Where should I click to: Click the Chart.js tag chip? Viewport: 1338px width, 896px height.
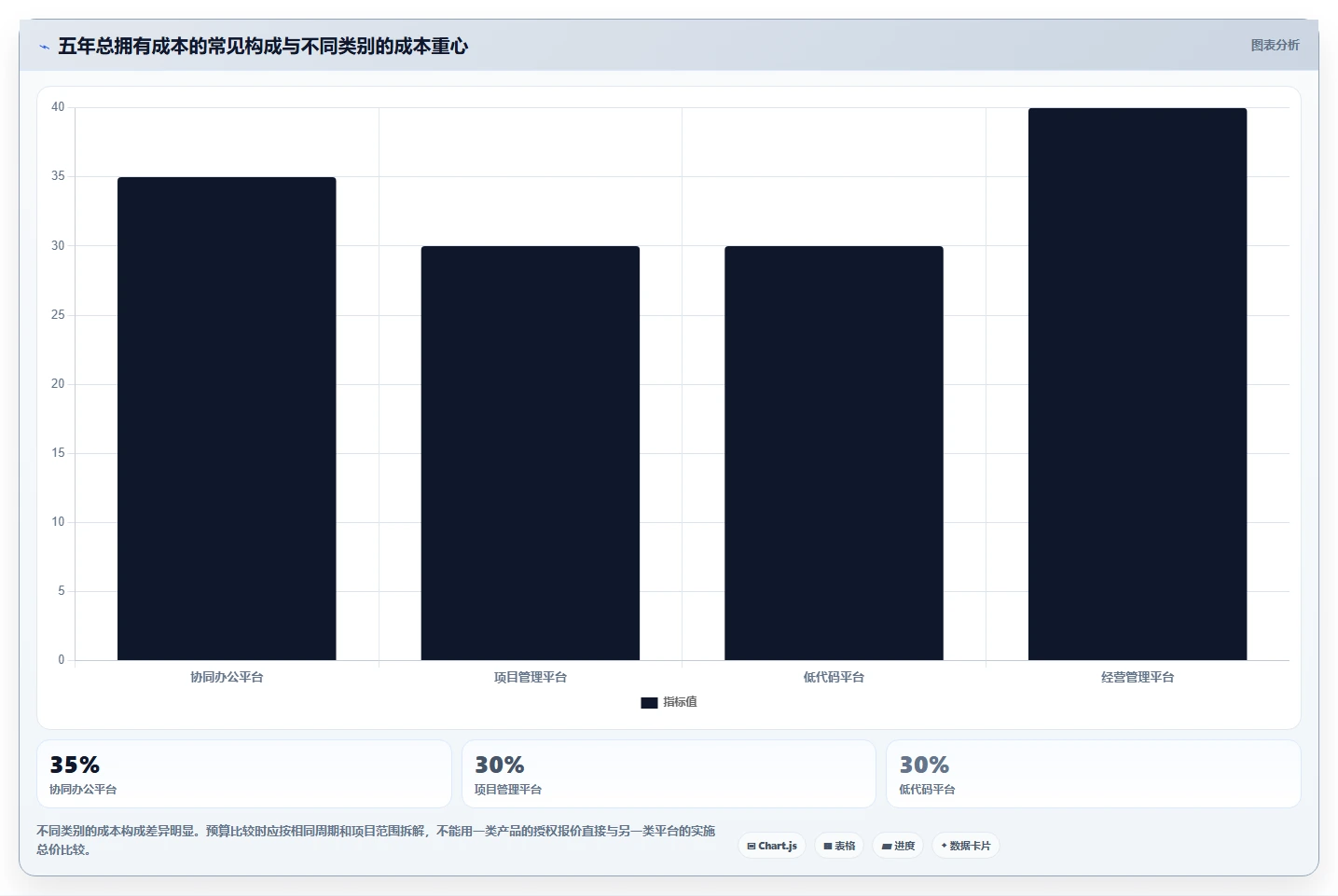click(x=772, y=846)
